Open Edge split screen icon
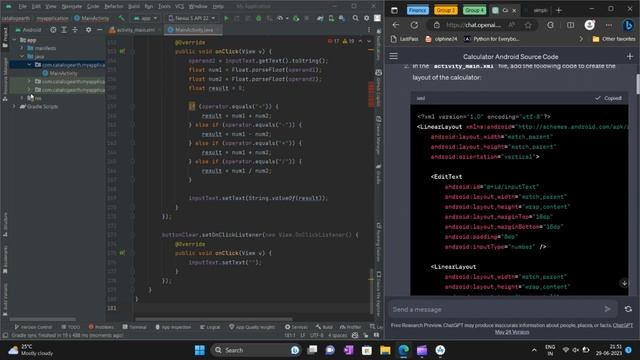This screenshot has height=360, width=640. (570, 25)
